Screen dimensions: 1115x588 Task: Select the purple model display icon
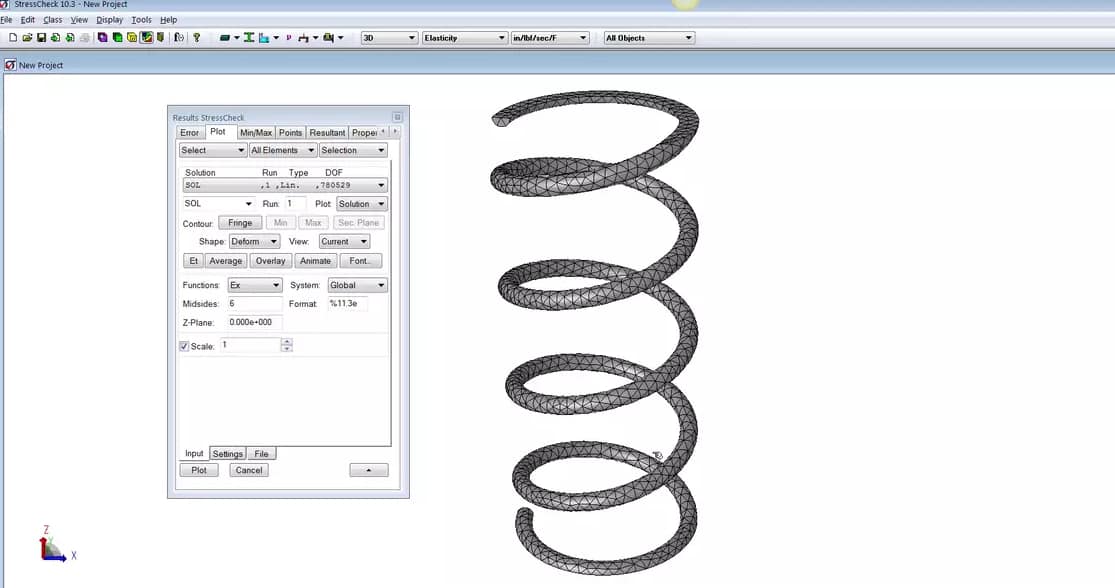coord(104,37)
